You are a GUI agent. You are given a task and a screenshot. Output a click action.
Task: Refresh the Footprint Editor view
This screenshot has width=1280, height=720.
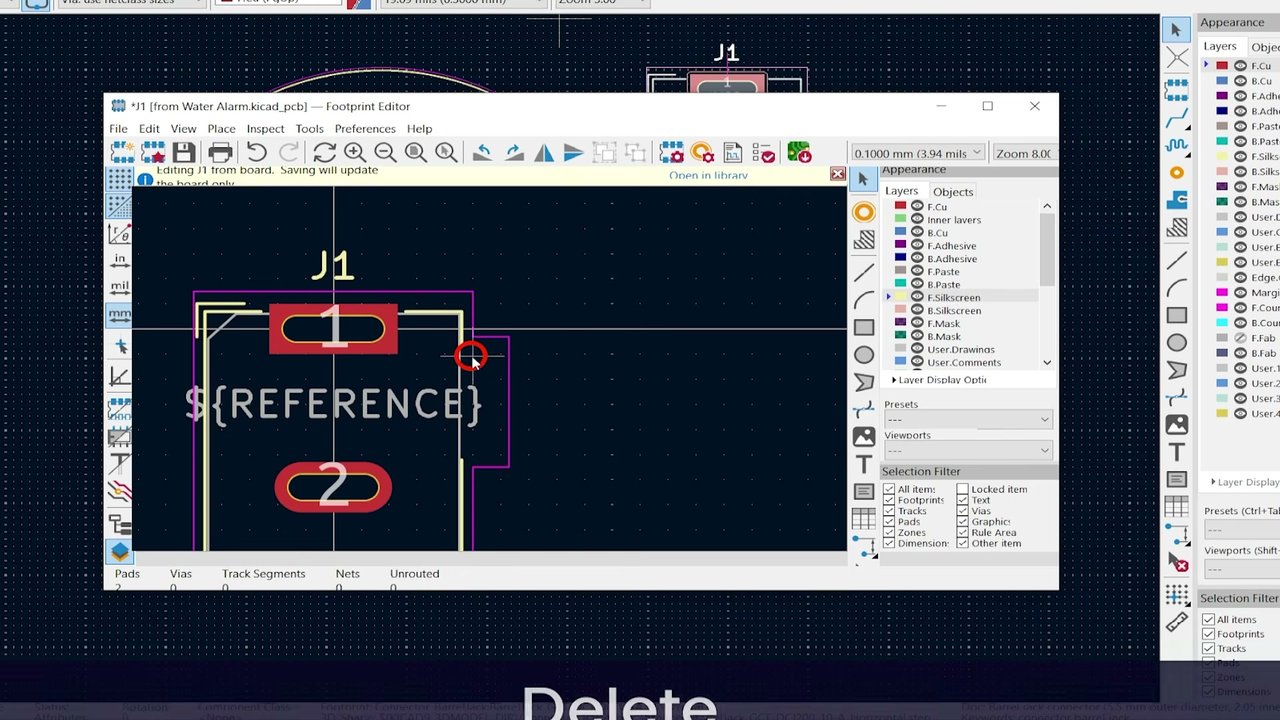324,152
